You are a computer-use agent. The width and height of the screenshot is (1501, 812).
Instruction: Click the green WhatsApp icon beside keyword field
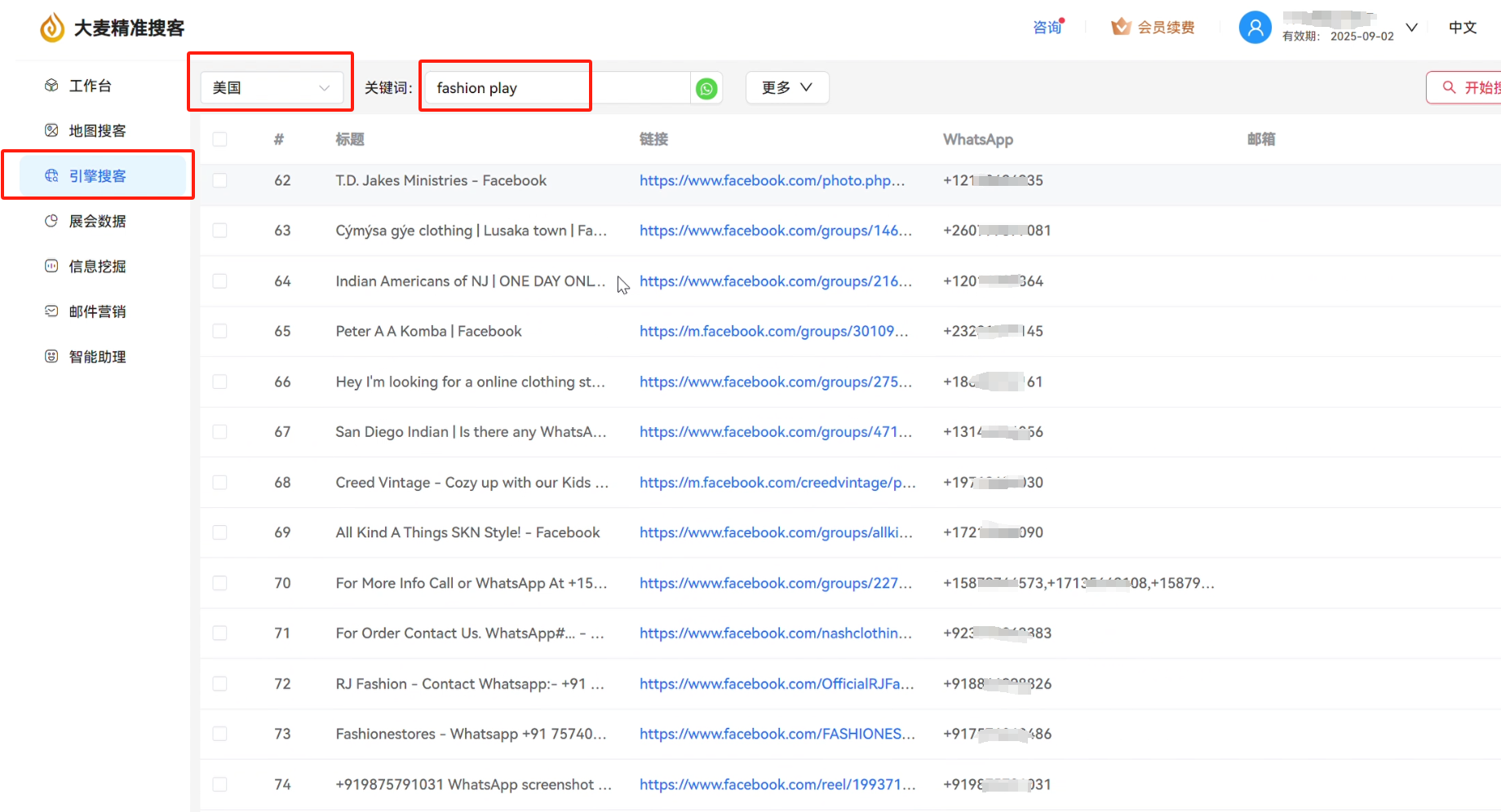(x=706, y=88)
